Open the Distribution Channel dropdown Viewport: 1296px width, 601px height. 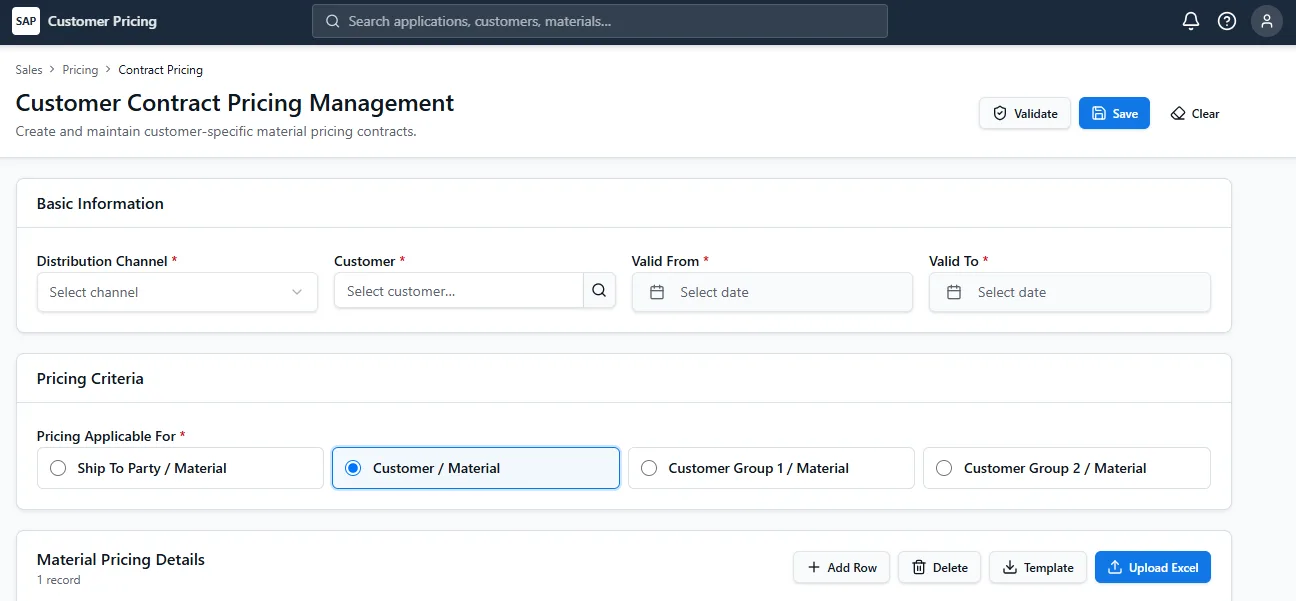177,292
